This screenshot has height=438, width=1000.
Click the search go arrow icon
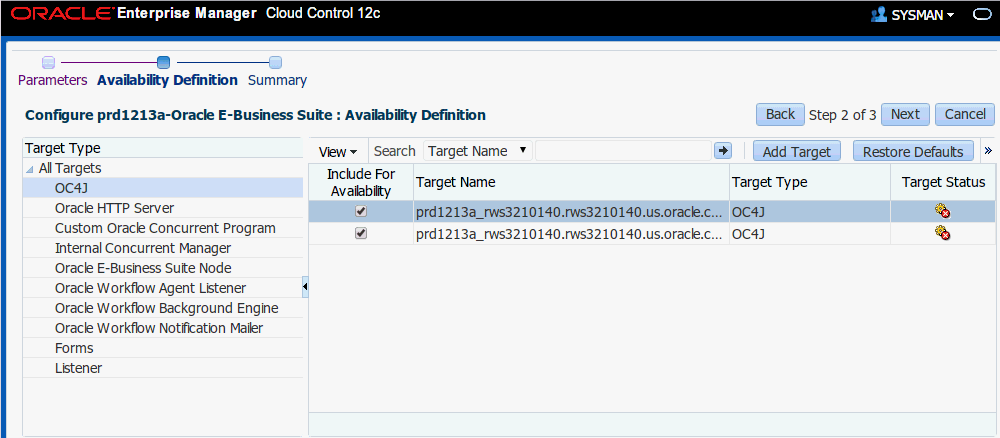tap(723, 151)
